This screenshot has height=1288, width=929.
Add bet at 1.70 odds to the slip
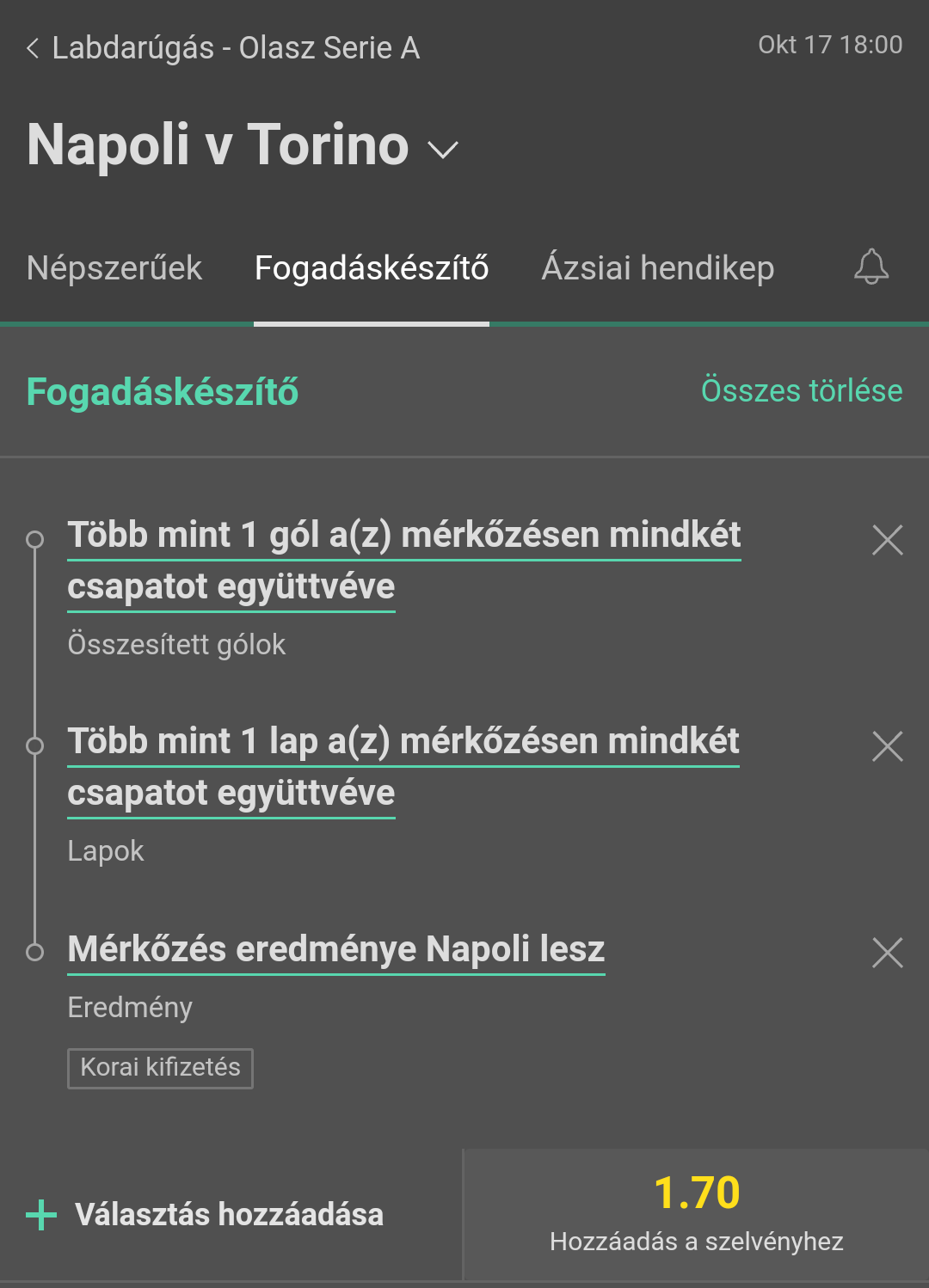tap(697, 1215)
